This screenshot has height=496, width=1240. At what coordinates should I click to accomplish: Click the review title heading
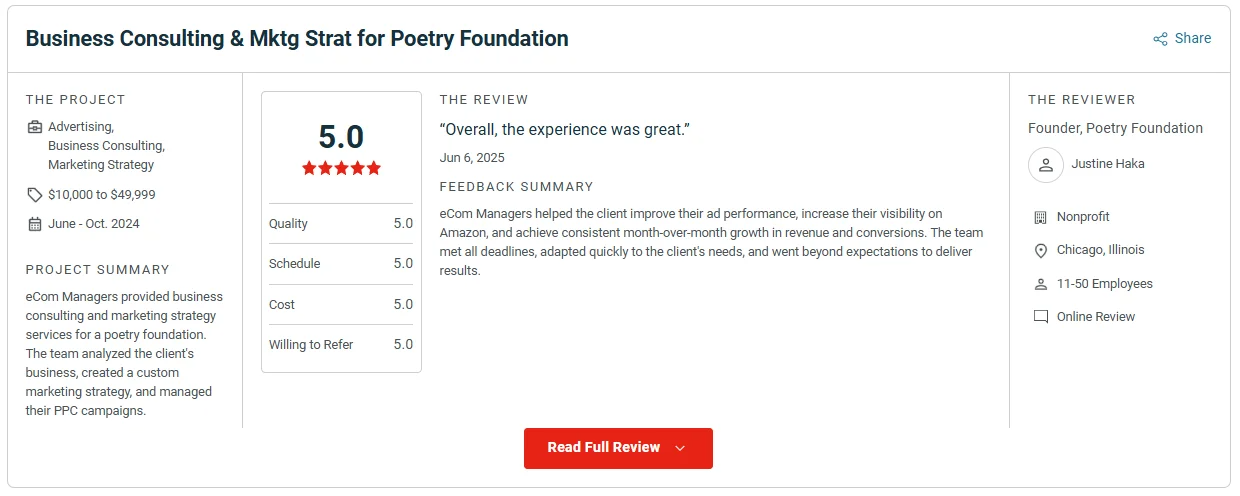(297, 39)
